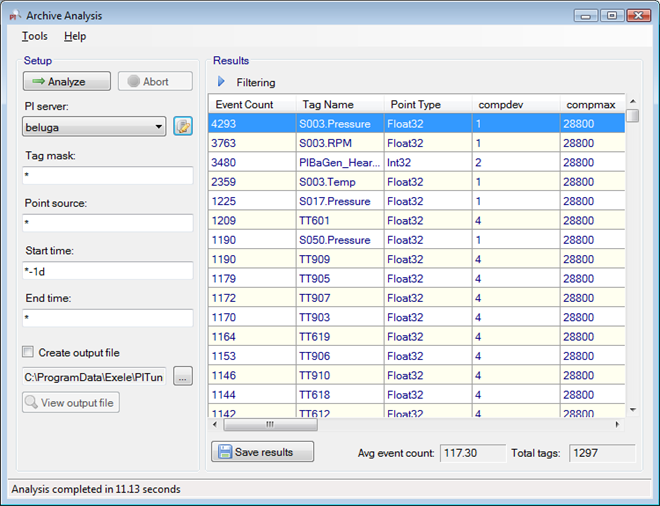Click in the Start time field
Screen dimensions: 660x506
(107, 270)
